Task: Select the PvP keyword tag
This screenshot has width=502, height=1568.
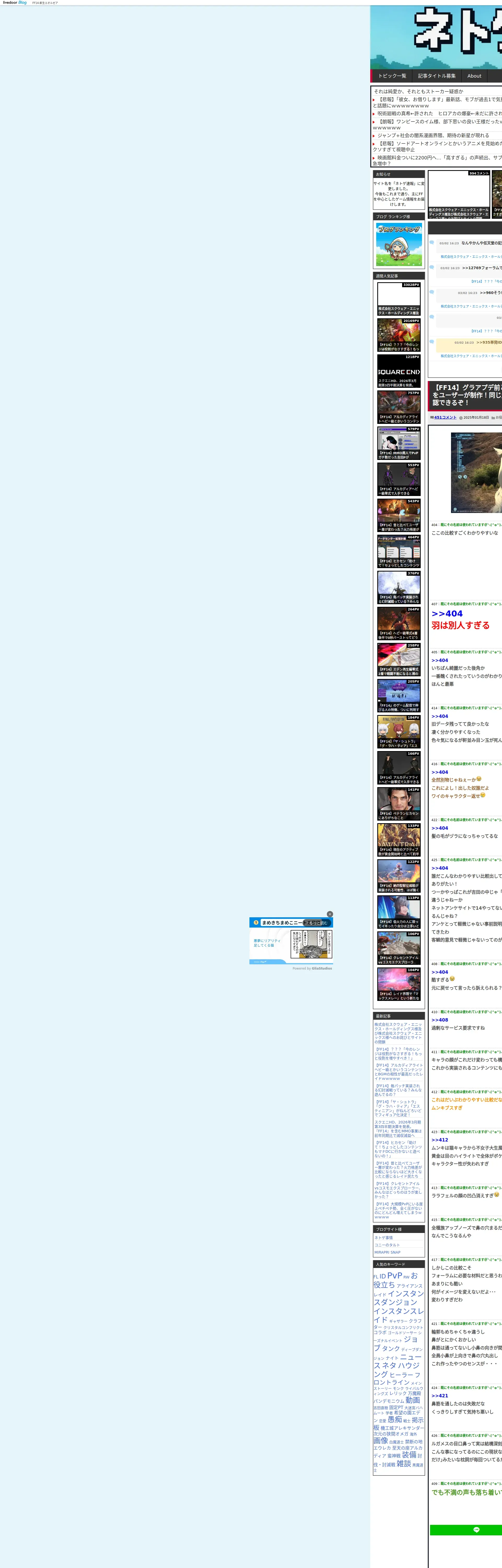Action: 394,1275
